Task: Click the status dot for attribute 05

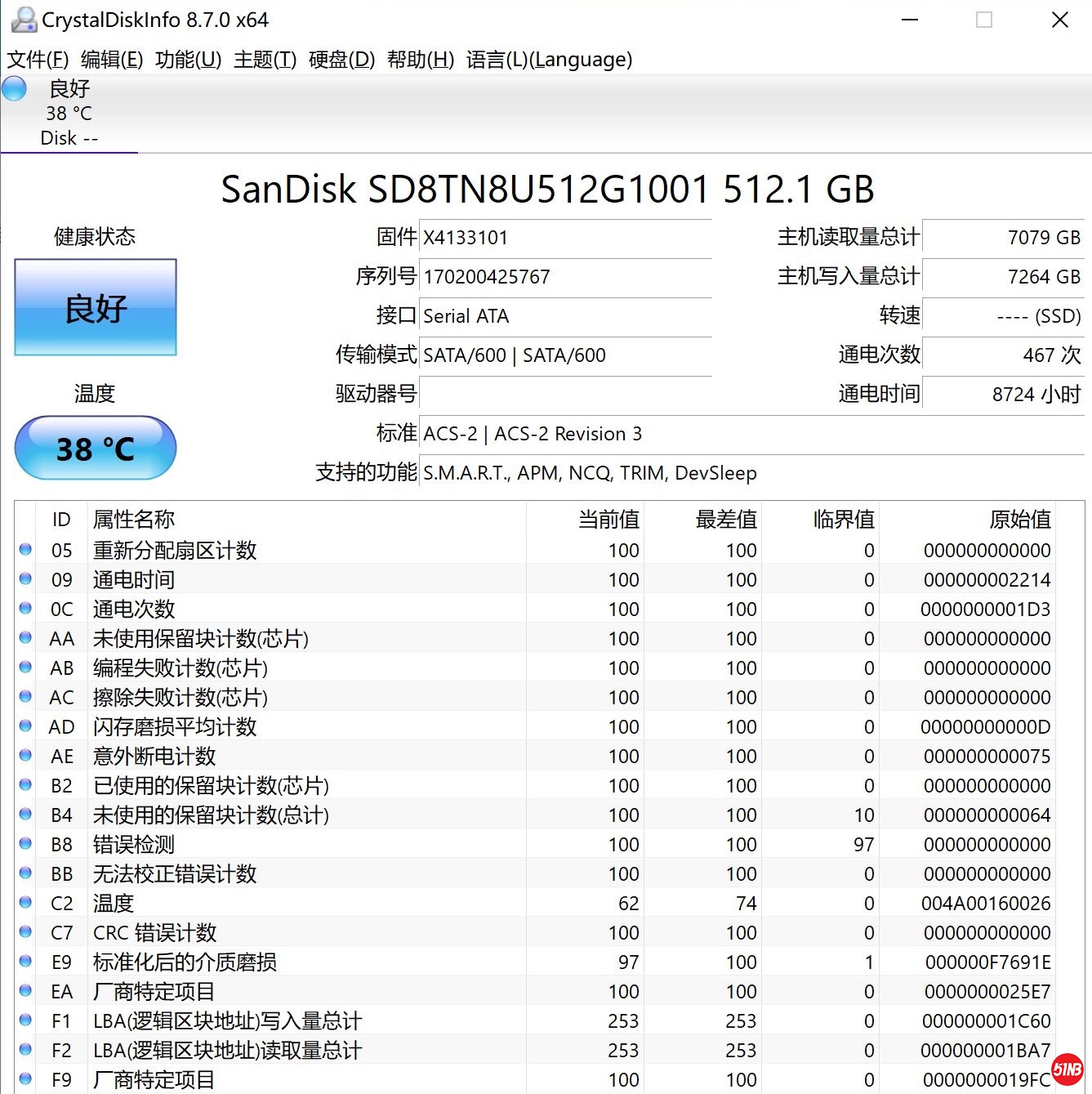Action: pos(25,550)
